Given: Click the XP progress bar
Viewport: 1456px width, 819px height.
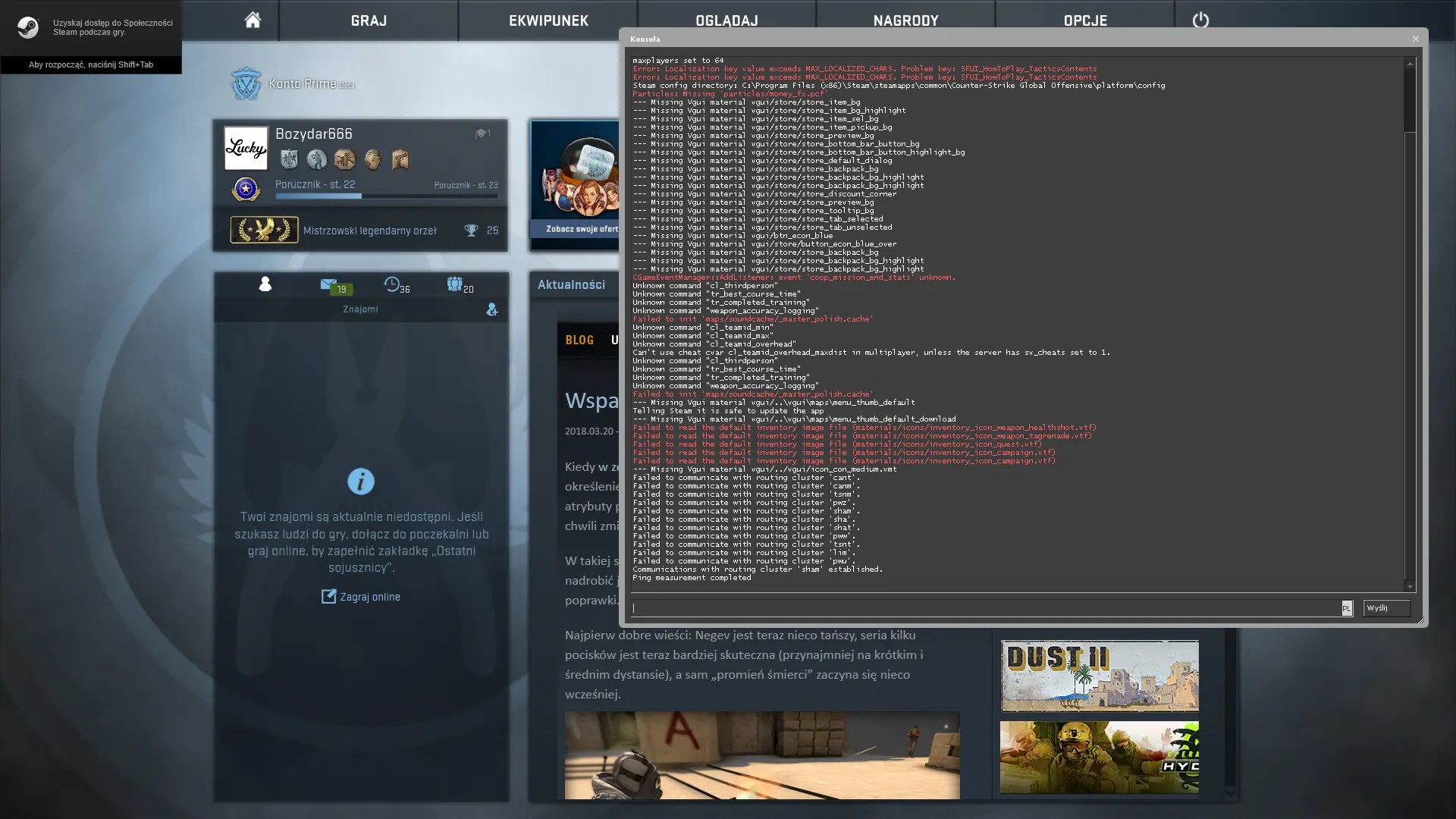Looking at the screenshot, I should coord(387,196).
